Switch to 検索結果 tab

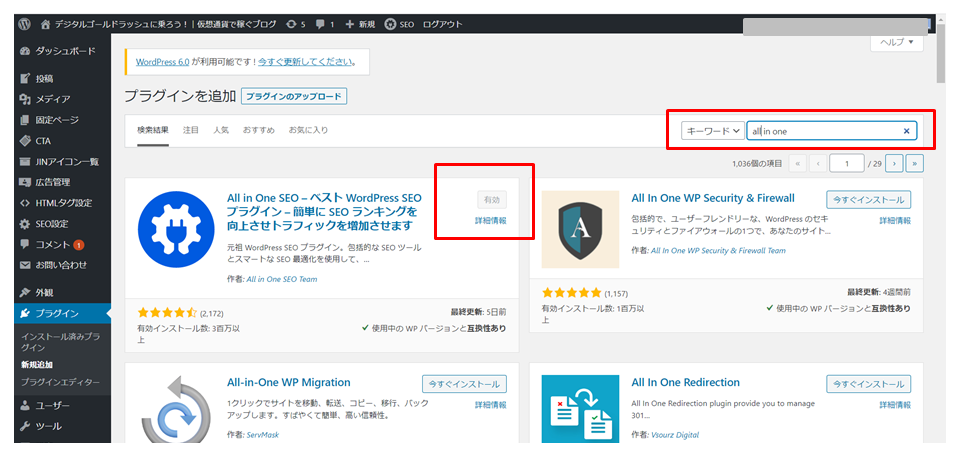pyautogui.click(x=153, y=130)
